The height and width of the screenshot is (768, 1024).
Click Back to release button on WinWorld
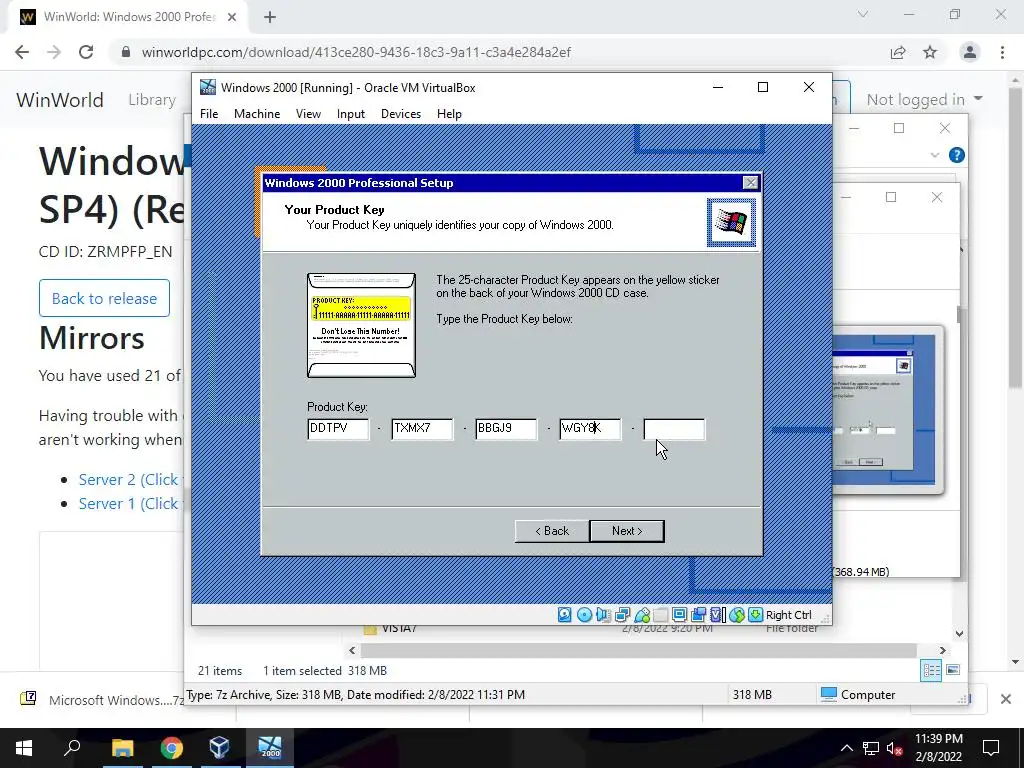pyautogui.click(x=104, y=298)
